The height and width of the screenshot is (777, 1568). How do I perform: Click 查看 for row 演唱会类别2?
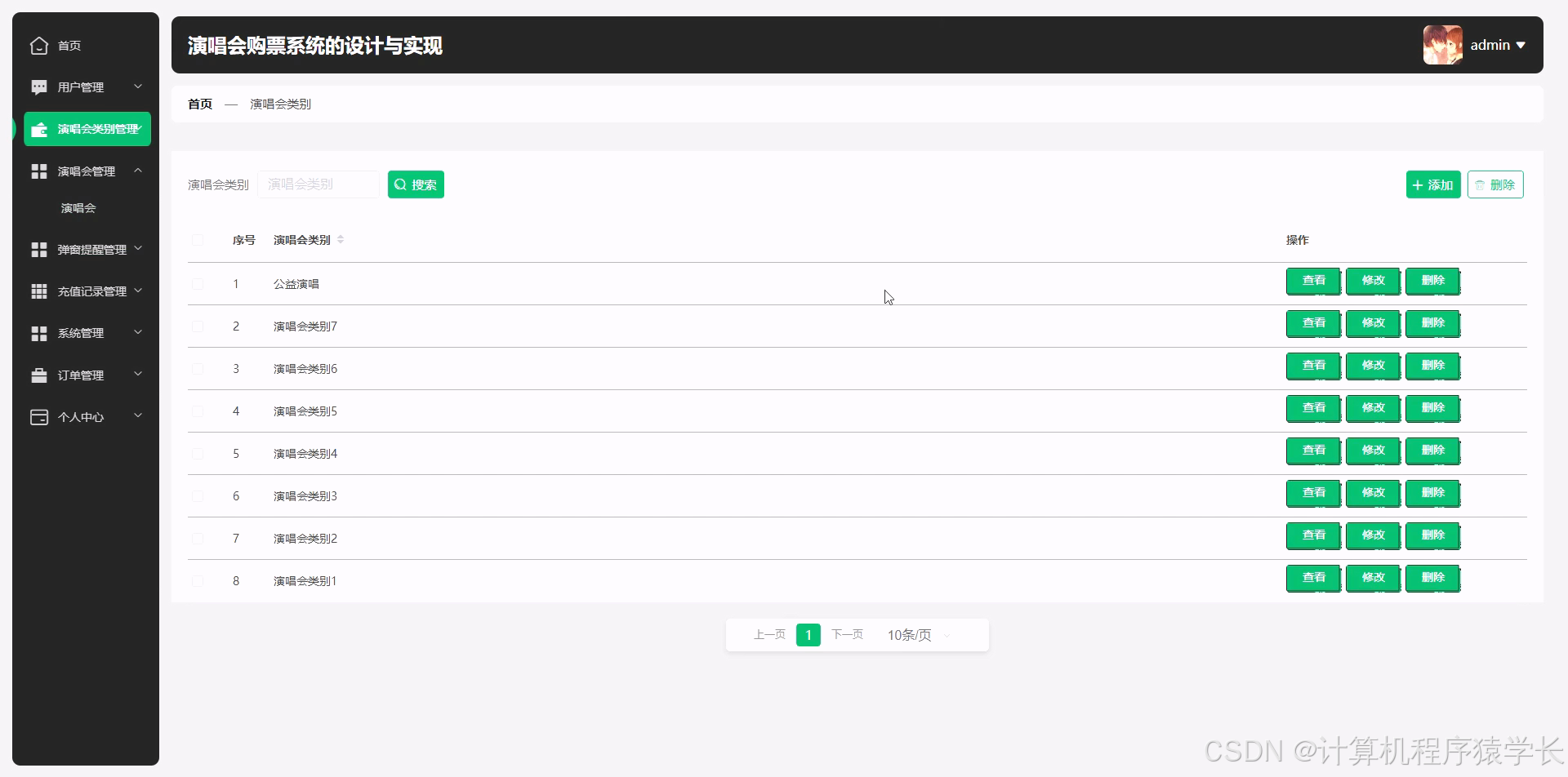1313,535
